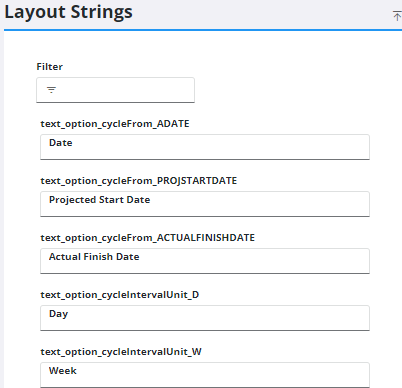402x388 pixels.
Task: Click the text_option_cycleIntervalUnit_D label
Action: pos(120,295)
